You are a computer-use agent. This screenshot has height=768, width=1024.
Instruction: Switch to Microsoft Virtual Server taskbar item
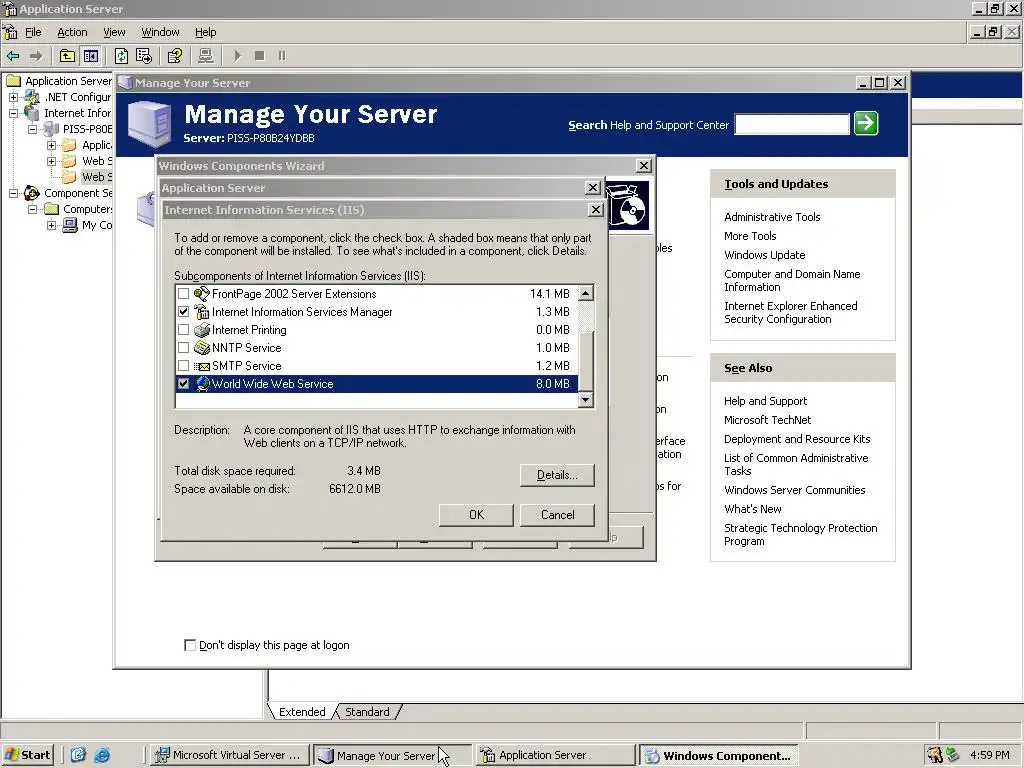click(228, 755)
